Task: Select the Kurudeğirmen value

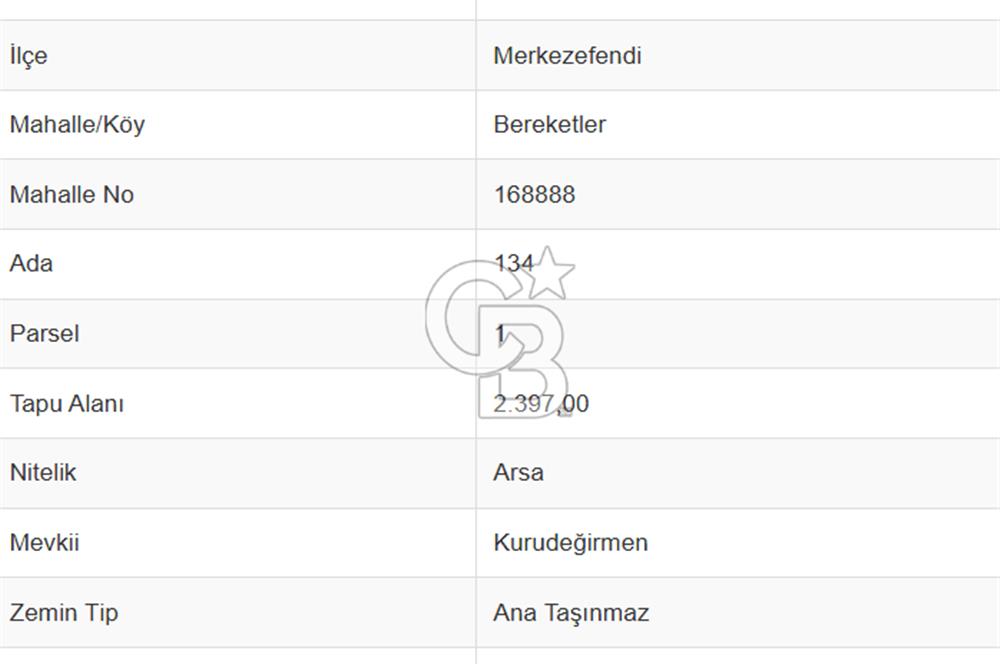Action: 570,543
